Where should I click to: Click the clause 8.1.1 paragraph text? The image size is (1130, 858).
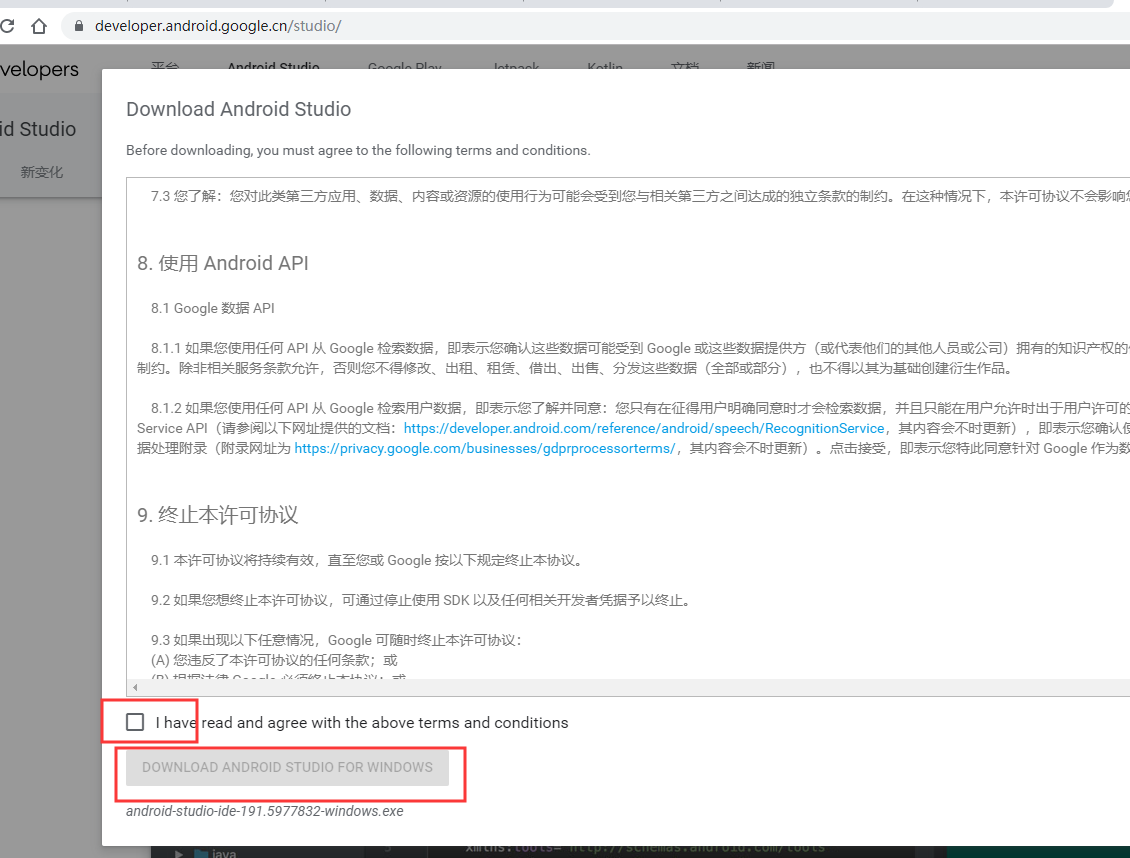coord(633,358)
